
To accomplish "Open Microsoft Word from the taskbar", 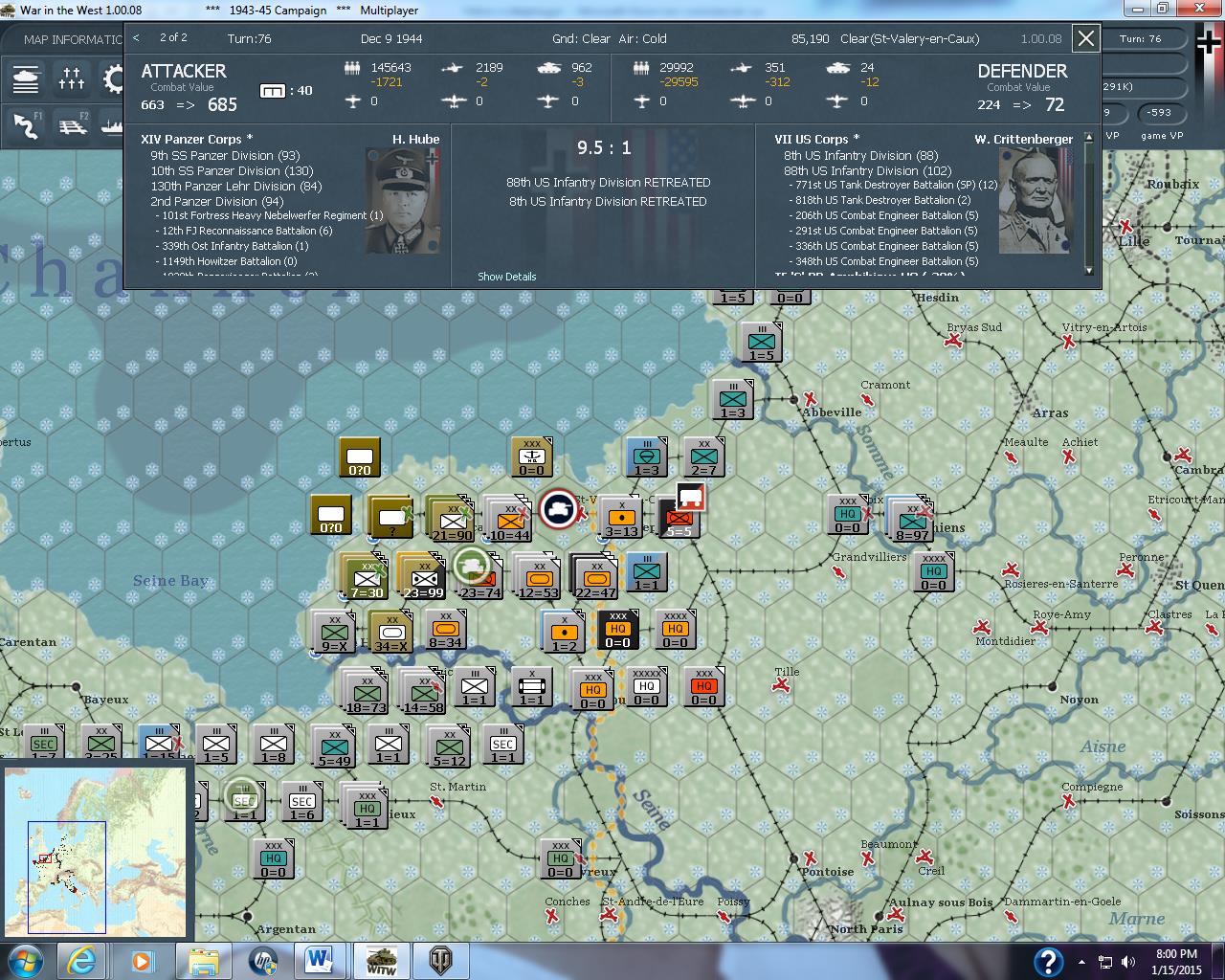I will [x=320, y=961].
